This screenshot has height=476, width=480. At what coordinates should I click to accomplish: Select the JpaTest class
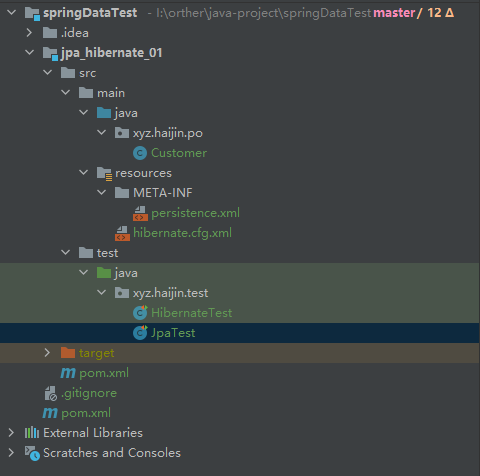coord(173,333)
